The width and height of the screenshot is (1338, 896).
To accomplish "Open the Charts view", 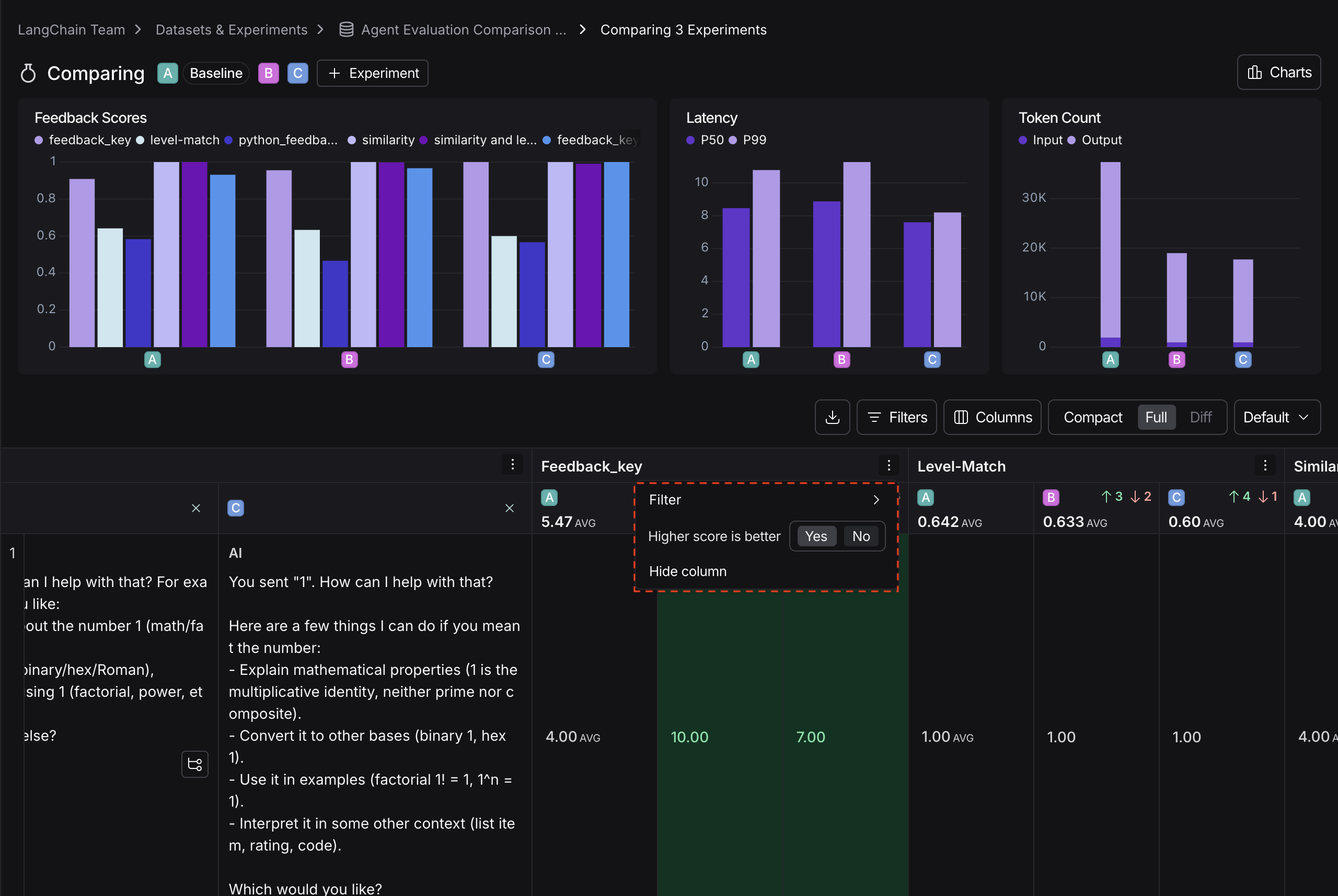I will coord(1278,72).
